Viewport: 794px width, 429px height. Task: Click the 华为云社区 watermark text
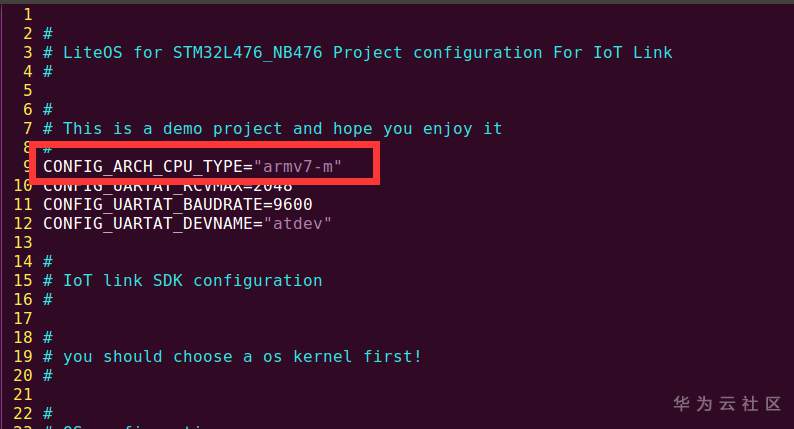[x=726, y=404]
